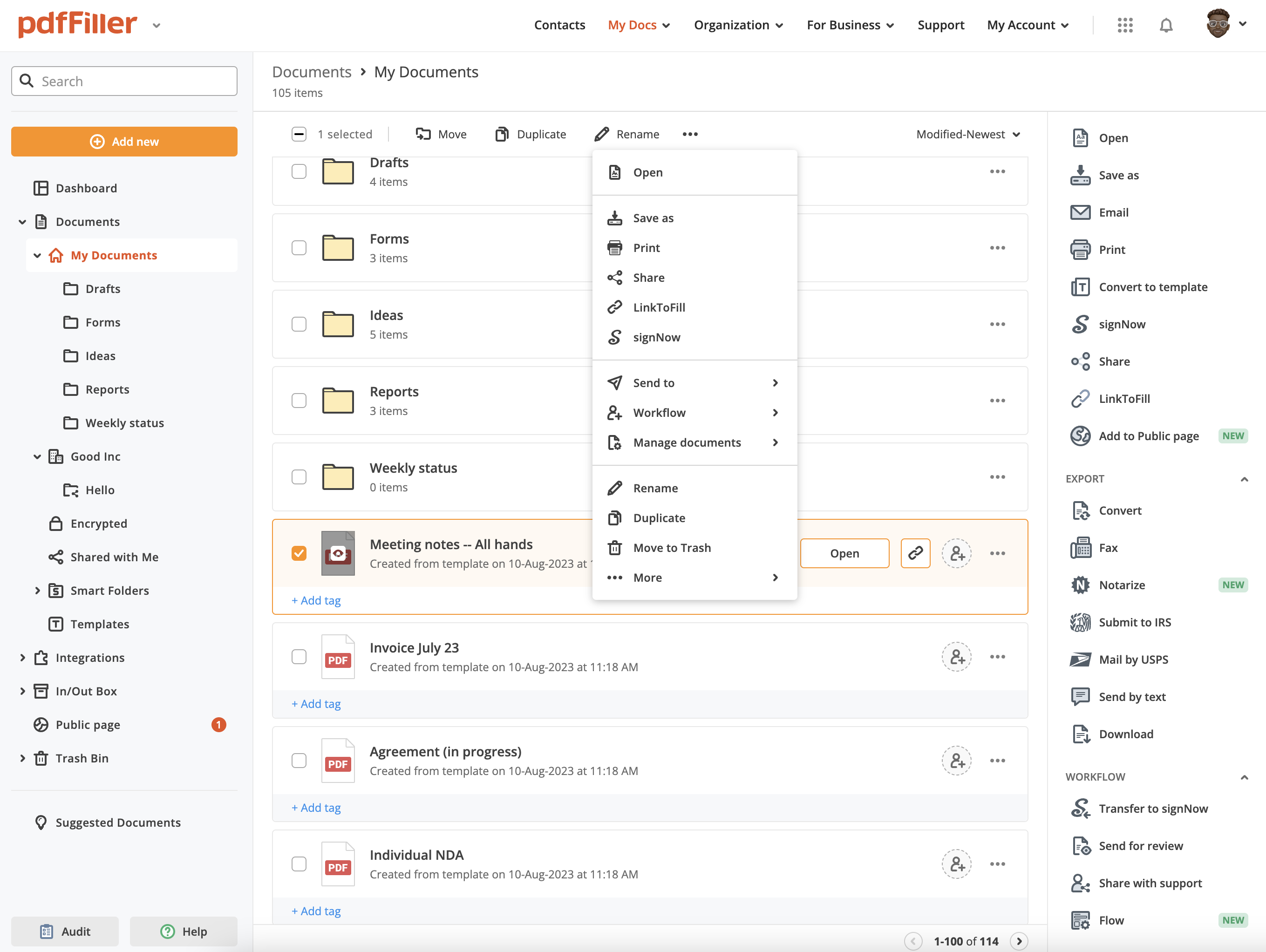Click the LinkToFill link icon on Meeting notes
Image resolution: width=1266 pixels, height=952 pixels.
click(x=915, y=553)
